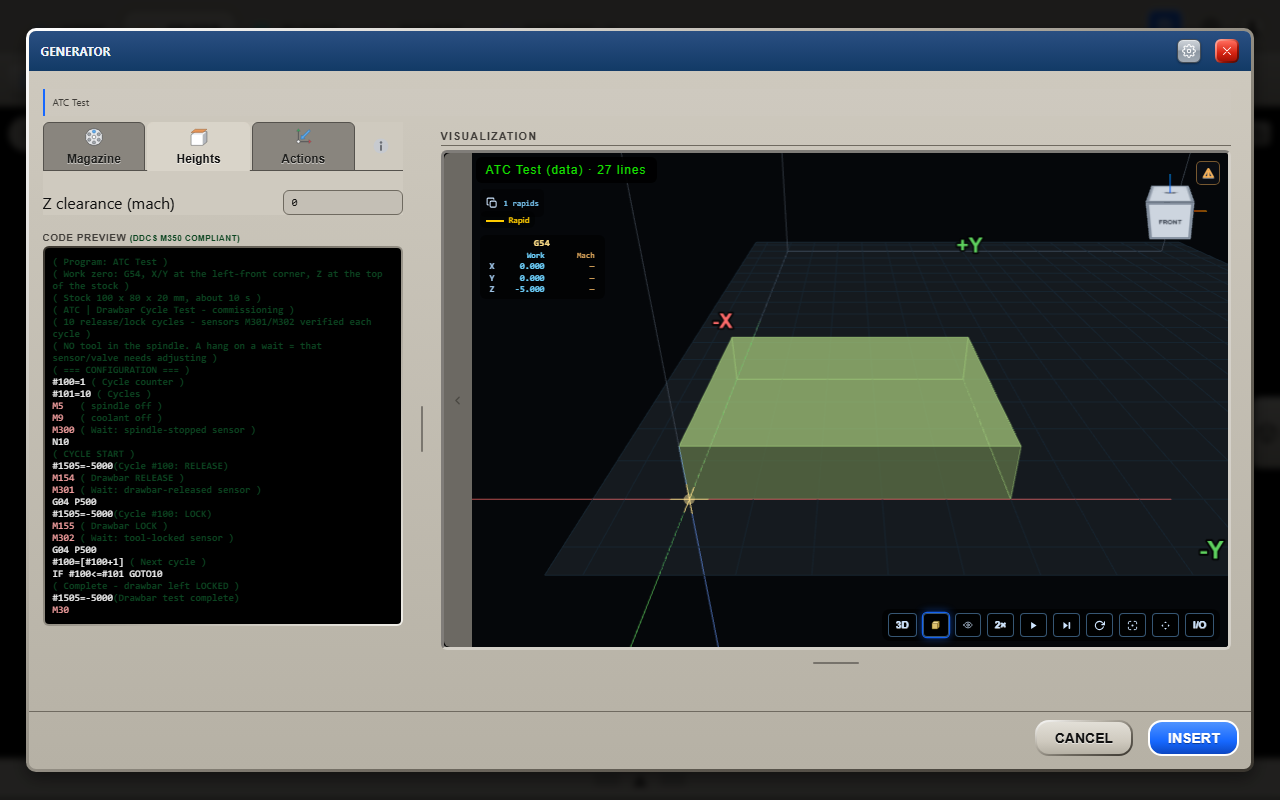
Task: Change playback speed with the 2x button
Action: 1001,625
